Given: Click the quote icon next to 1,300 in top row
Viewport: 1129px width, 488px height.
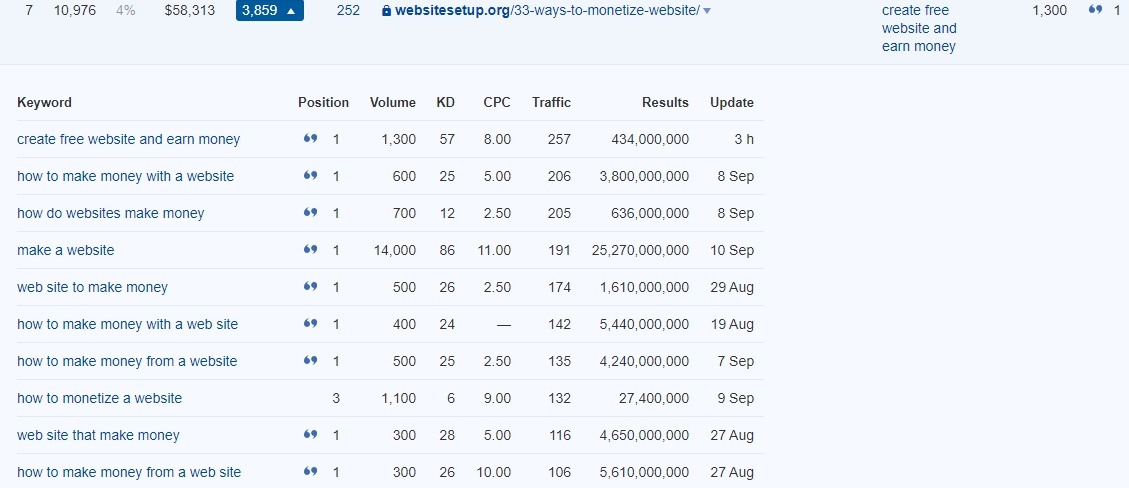Looking at the screenshot, I should coord(1095,10).
